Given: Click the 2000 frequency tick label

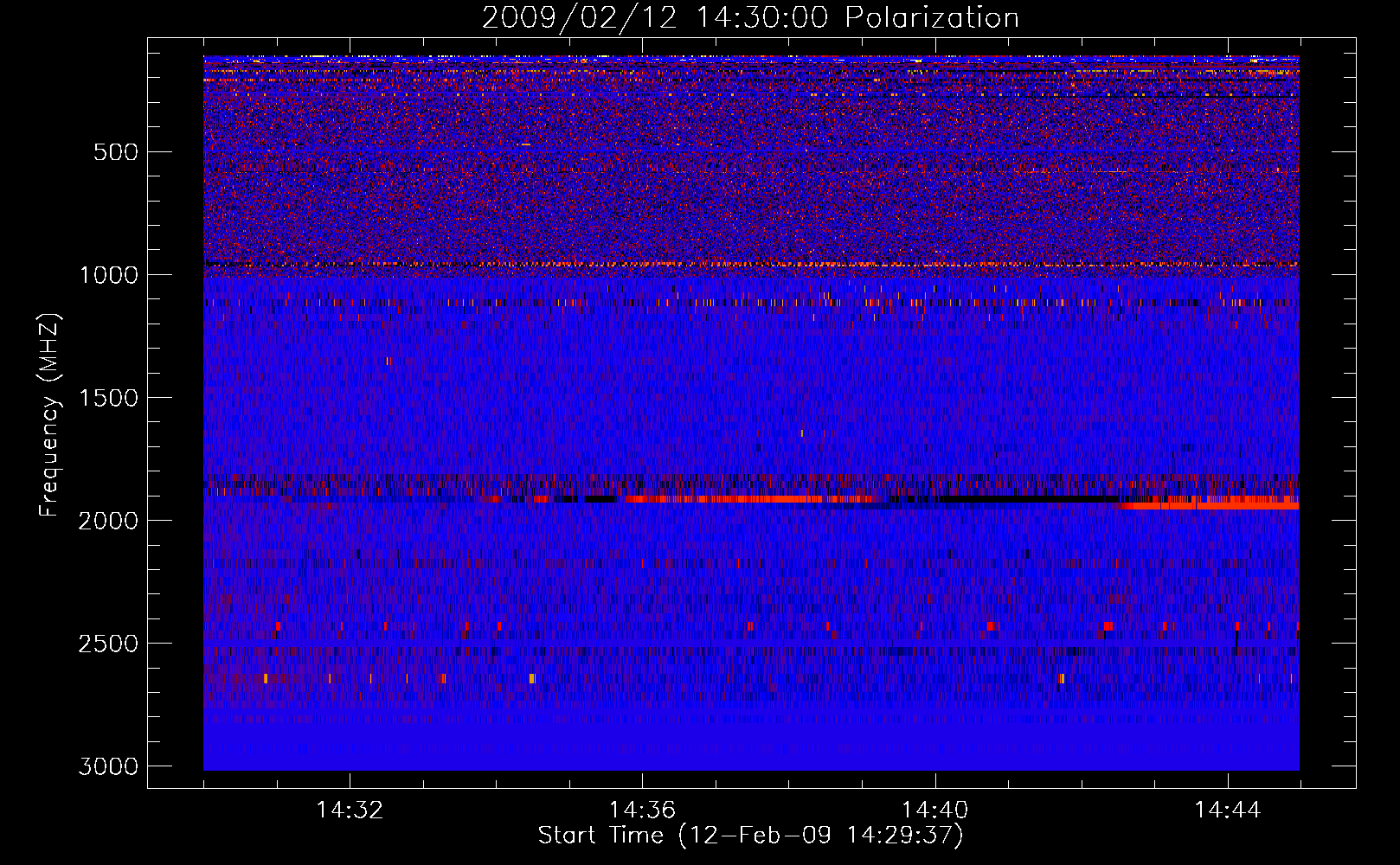Looking at the screenshot, I should tap(108, 521).
